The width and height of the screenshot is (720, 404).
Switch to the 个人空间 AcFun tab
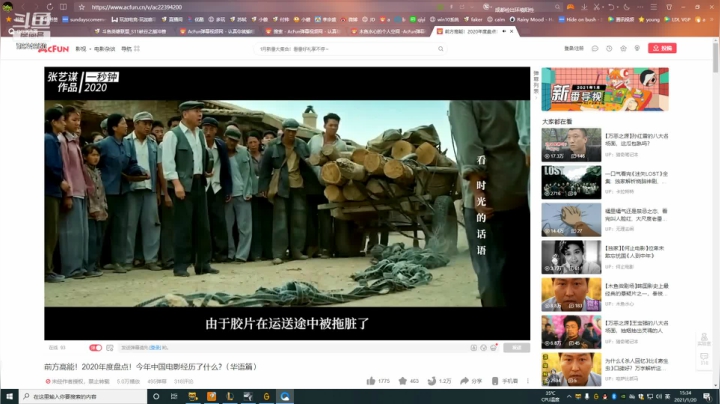[x=388, y=31]
